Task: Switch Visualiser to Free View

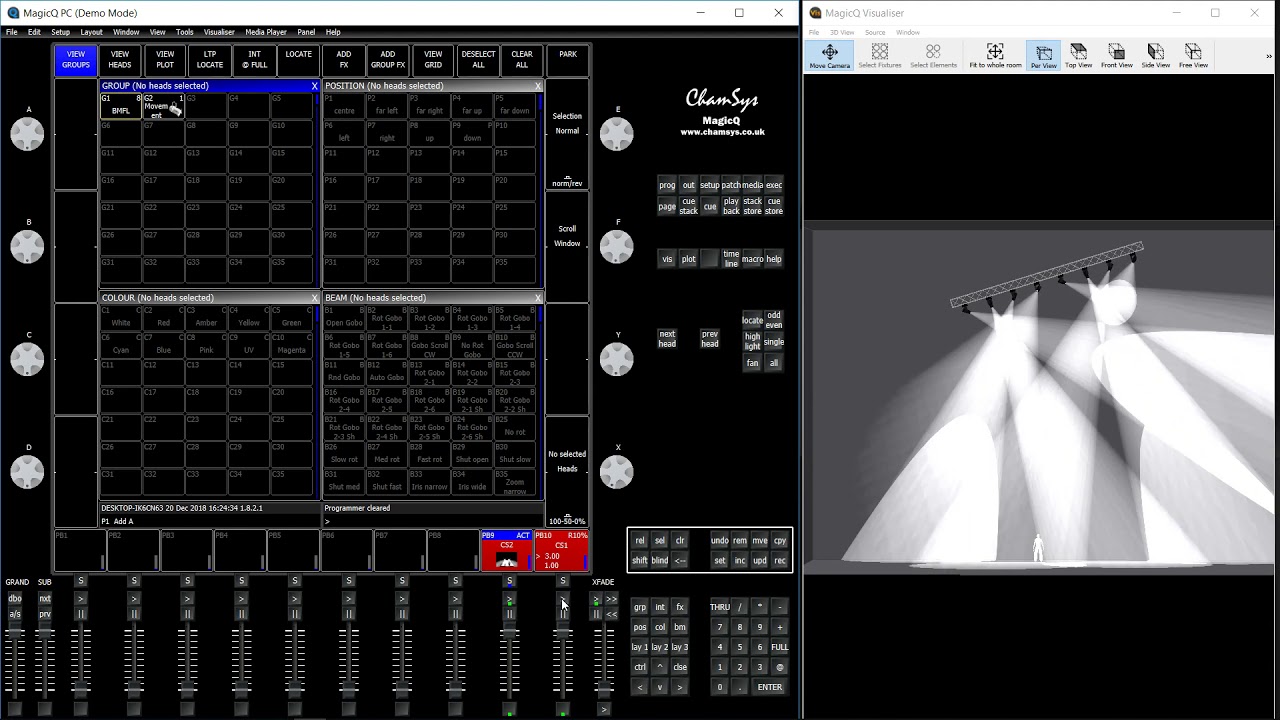Action: point(1193,56)
